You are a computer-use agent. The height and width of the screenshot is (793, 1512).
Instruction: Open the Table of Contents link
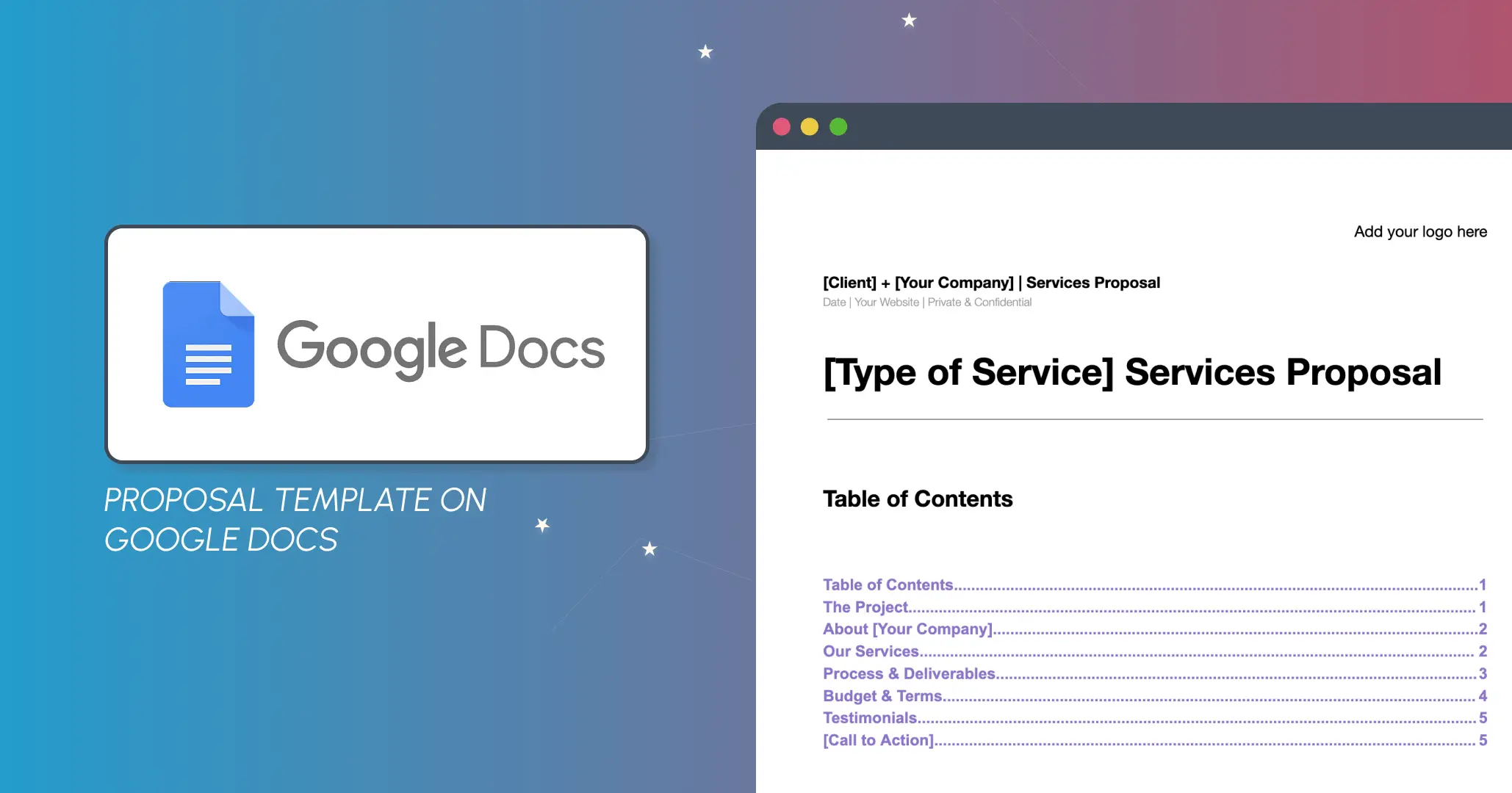(x=888, y=584)
